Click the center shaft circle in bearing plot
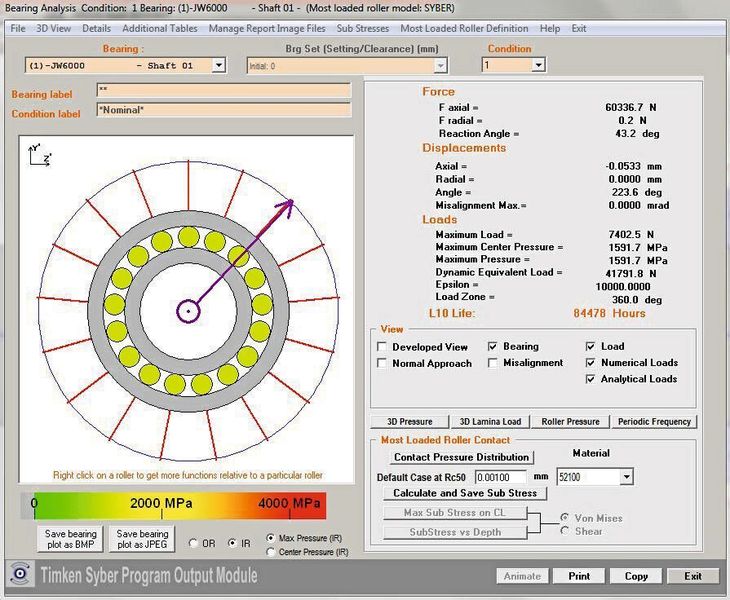This screenshot has width=730, height=600. coord(187,310)
